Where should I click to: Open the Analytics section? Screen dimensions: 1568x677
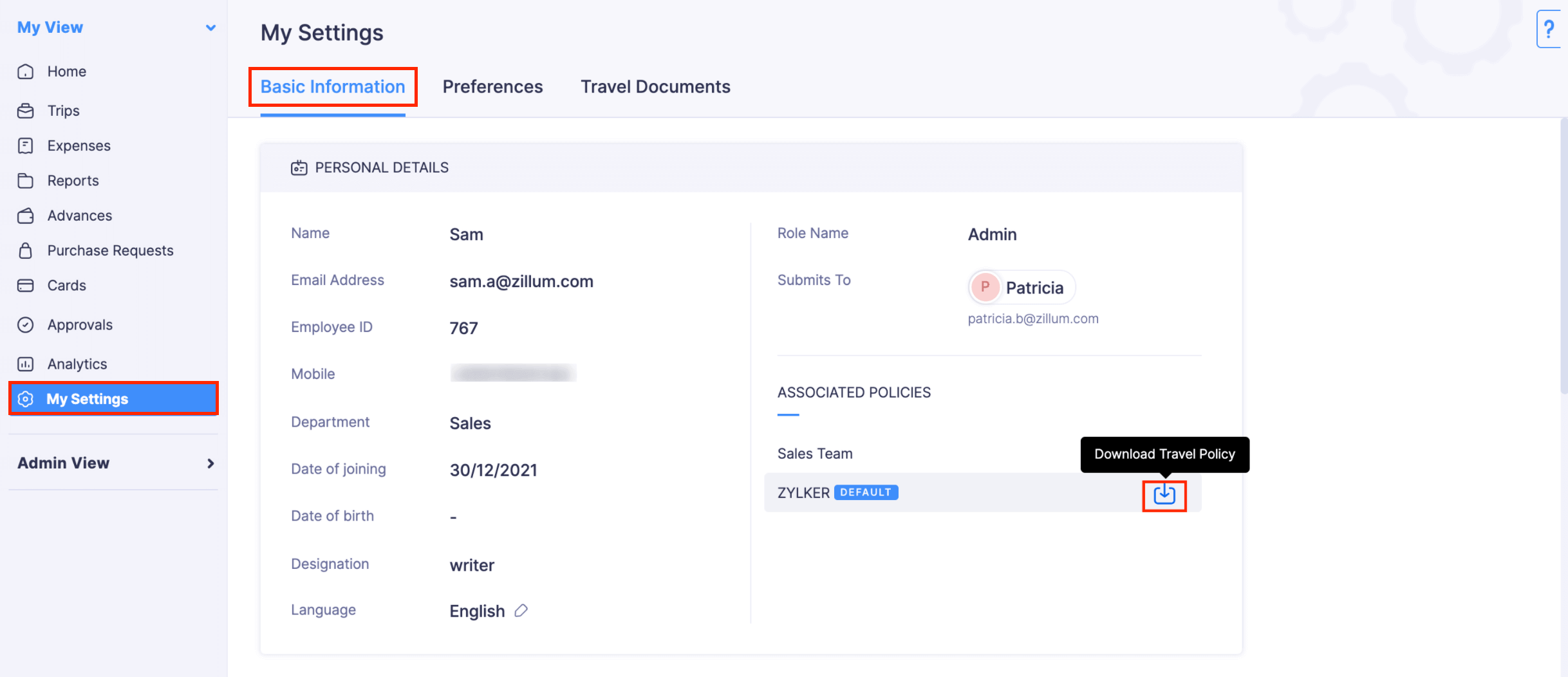pos(77,364)
